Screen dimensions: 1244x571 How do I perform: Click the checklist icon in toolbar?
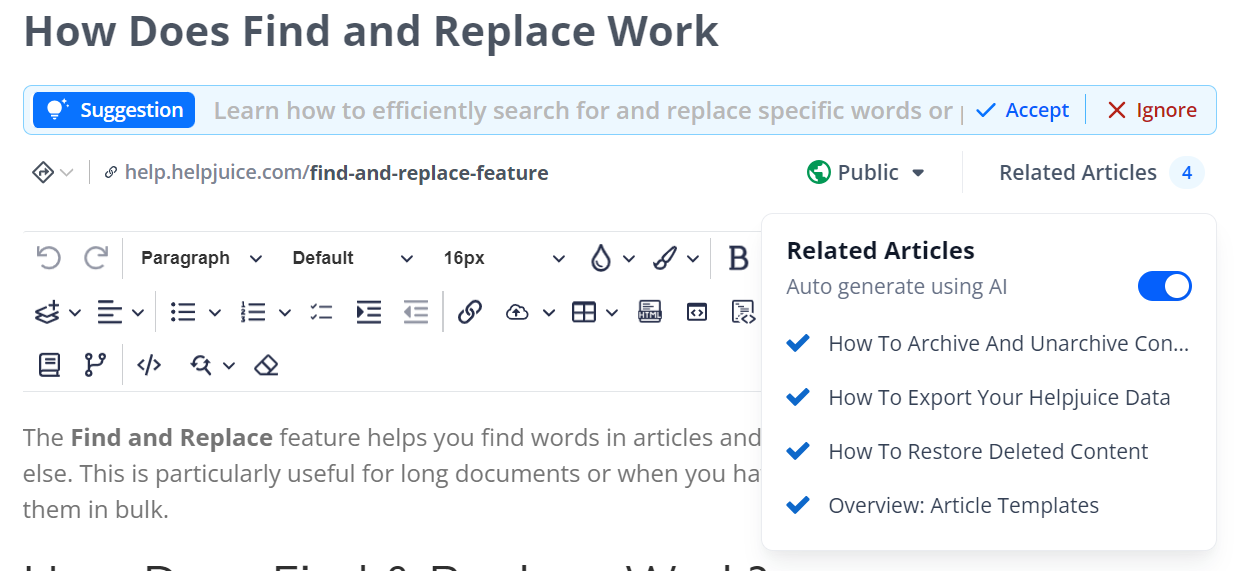point(321,313)
